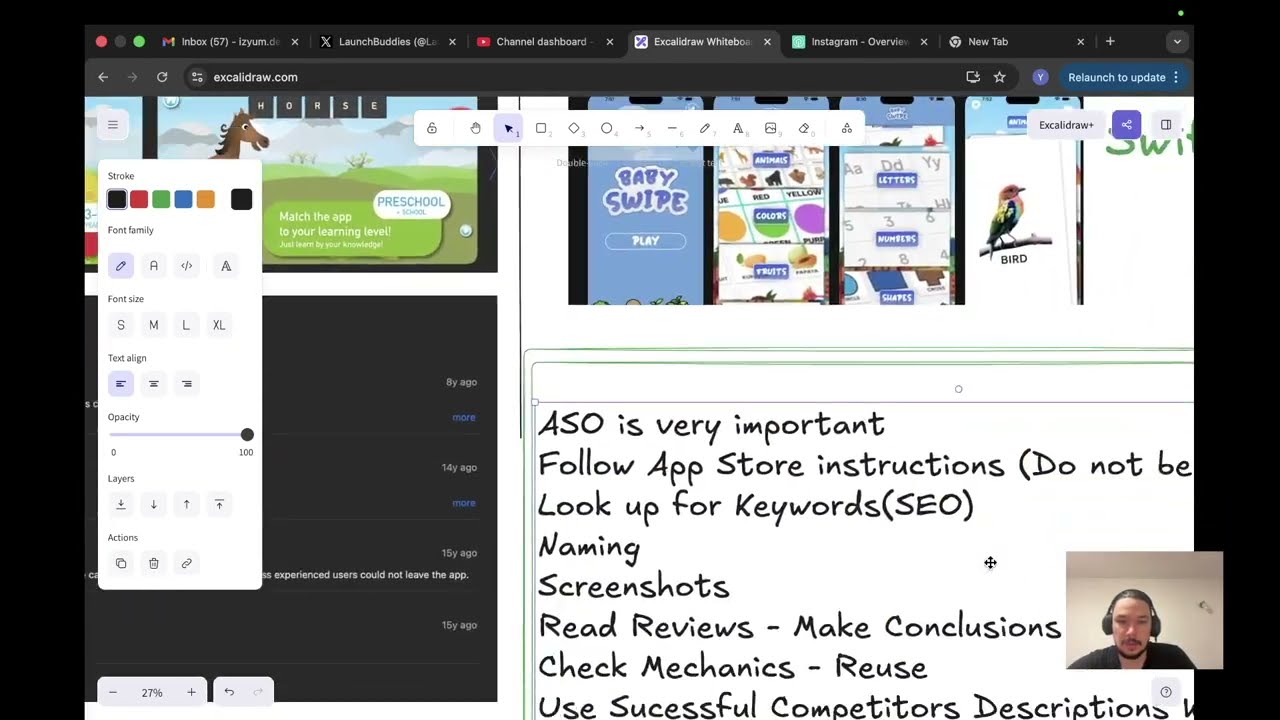
Task: Open the current stroke color picker
Action: pyautogui.click(x=242, y=199)
